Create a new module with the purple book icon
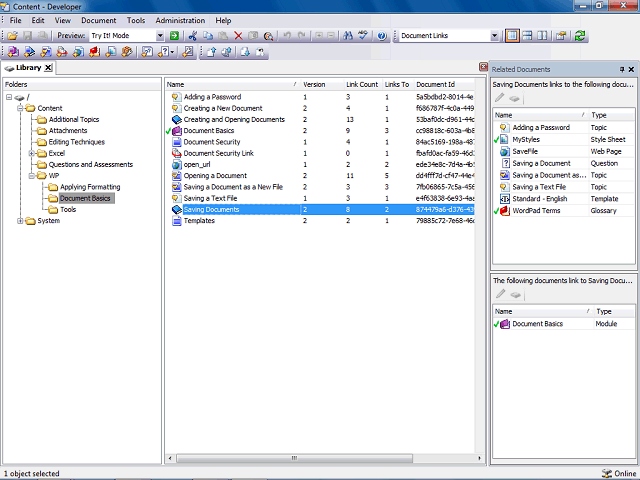 (x=13, y=52)
